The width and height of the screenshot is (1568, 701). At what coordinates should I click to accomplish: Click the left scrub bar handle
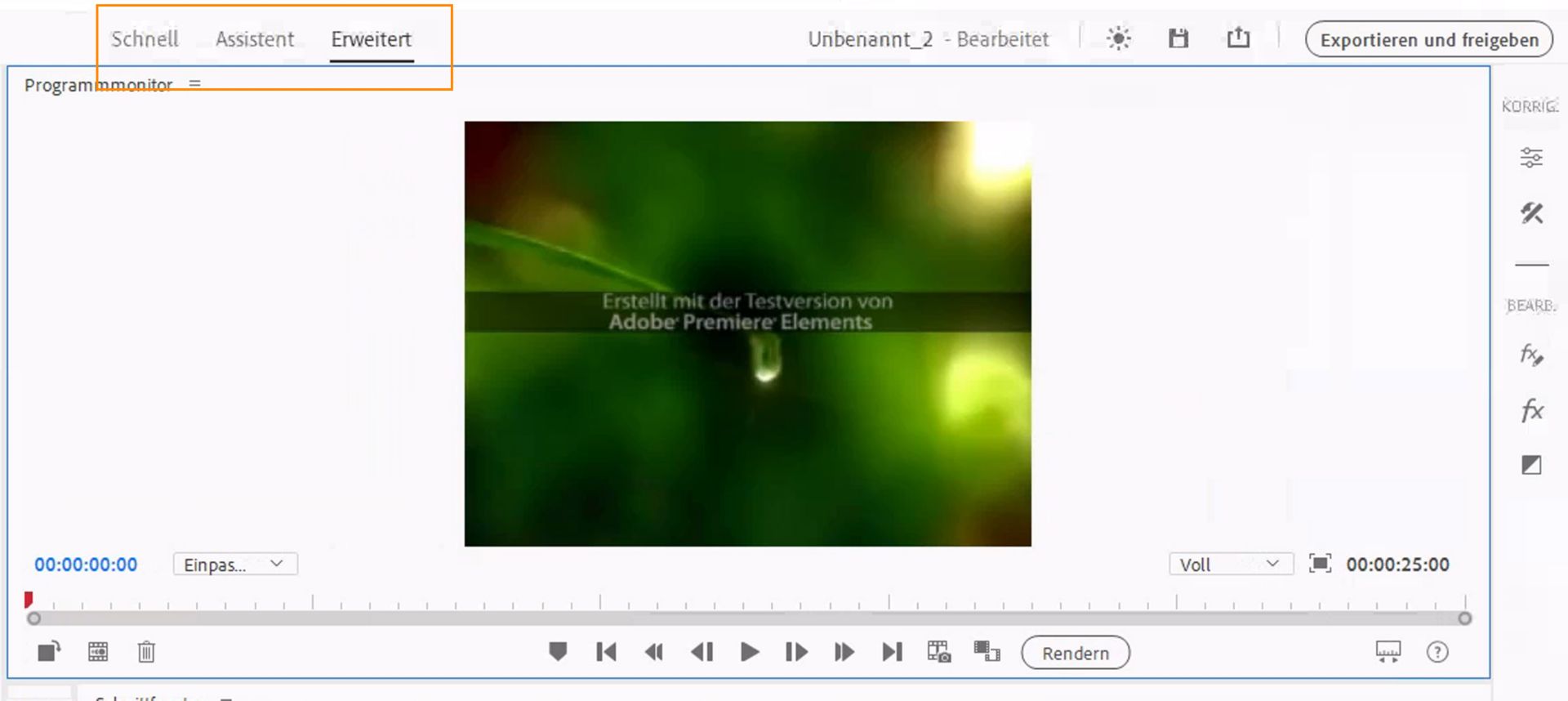[x=33, y=619]
